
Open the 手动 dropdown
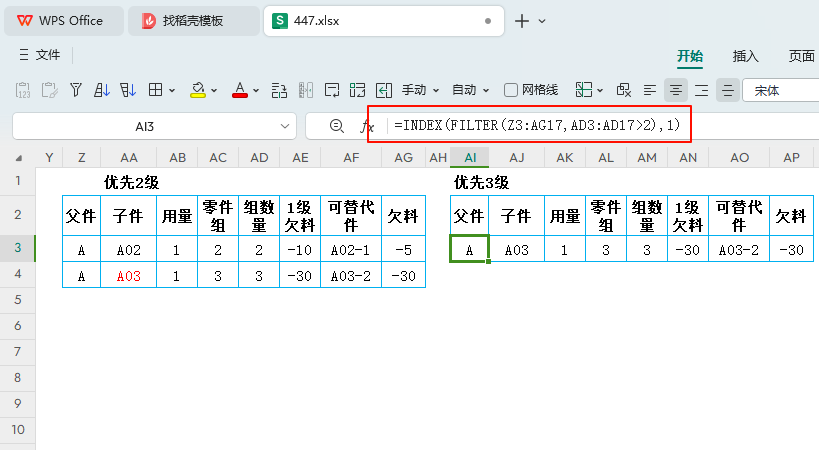pos(420,90)
